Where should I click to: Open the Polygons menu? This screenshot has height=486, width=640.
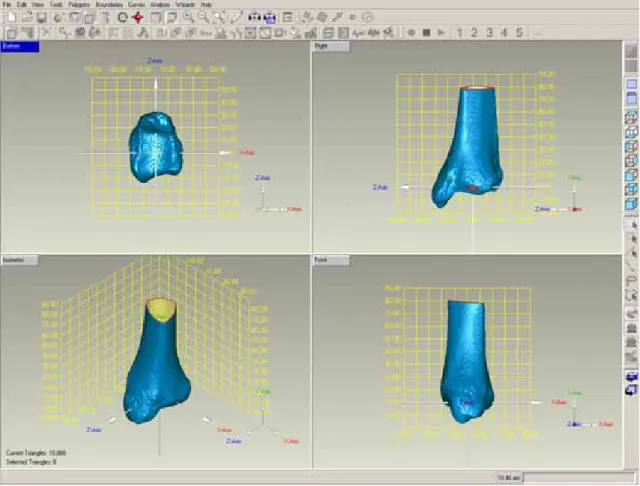pyautogui.click(x=79, y=4)
